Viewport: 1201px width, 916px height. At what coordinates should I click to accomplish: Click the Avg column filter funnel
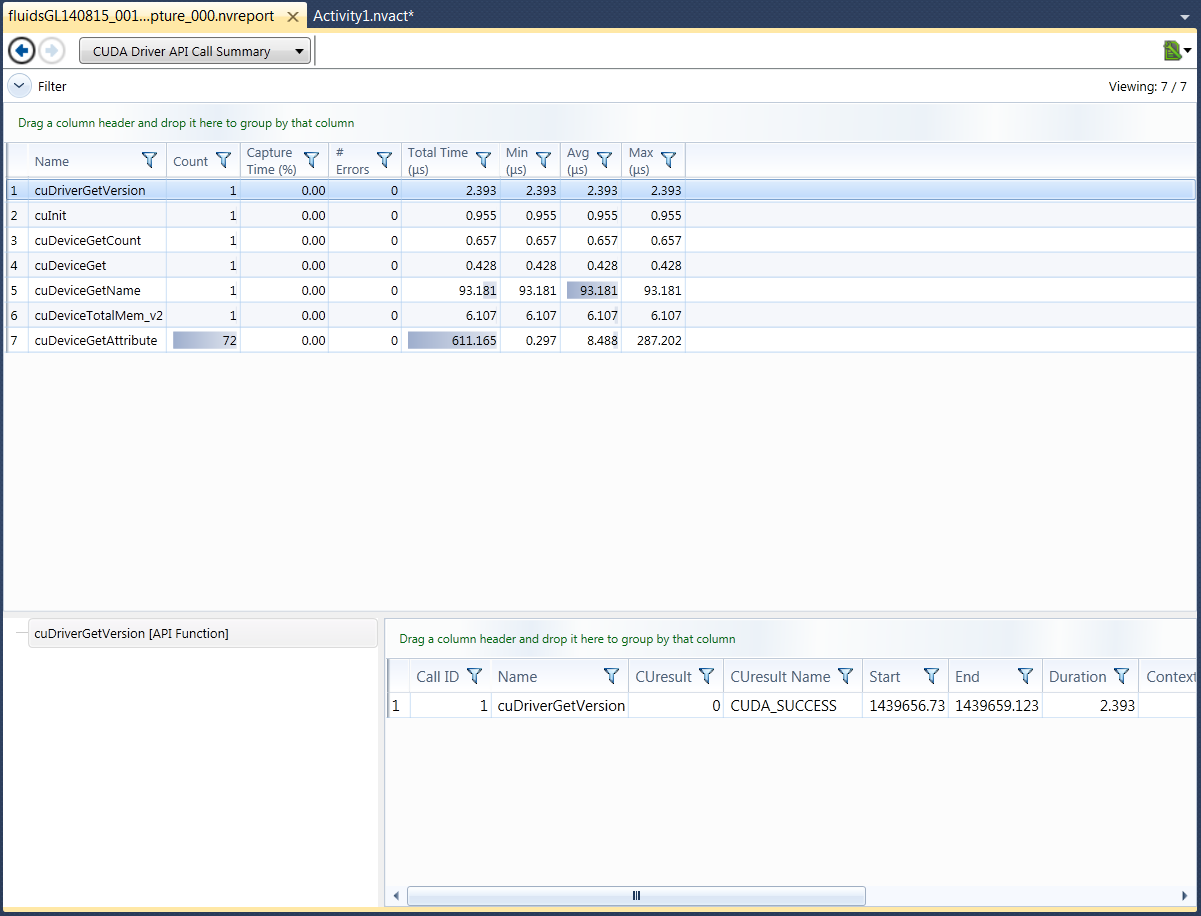[604, 160]
